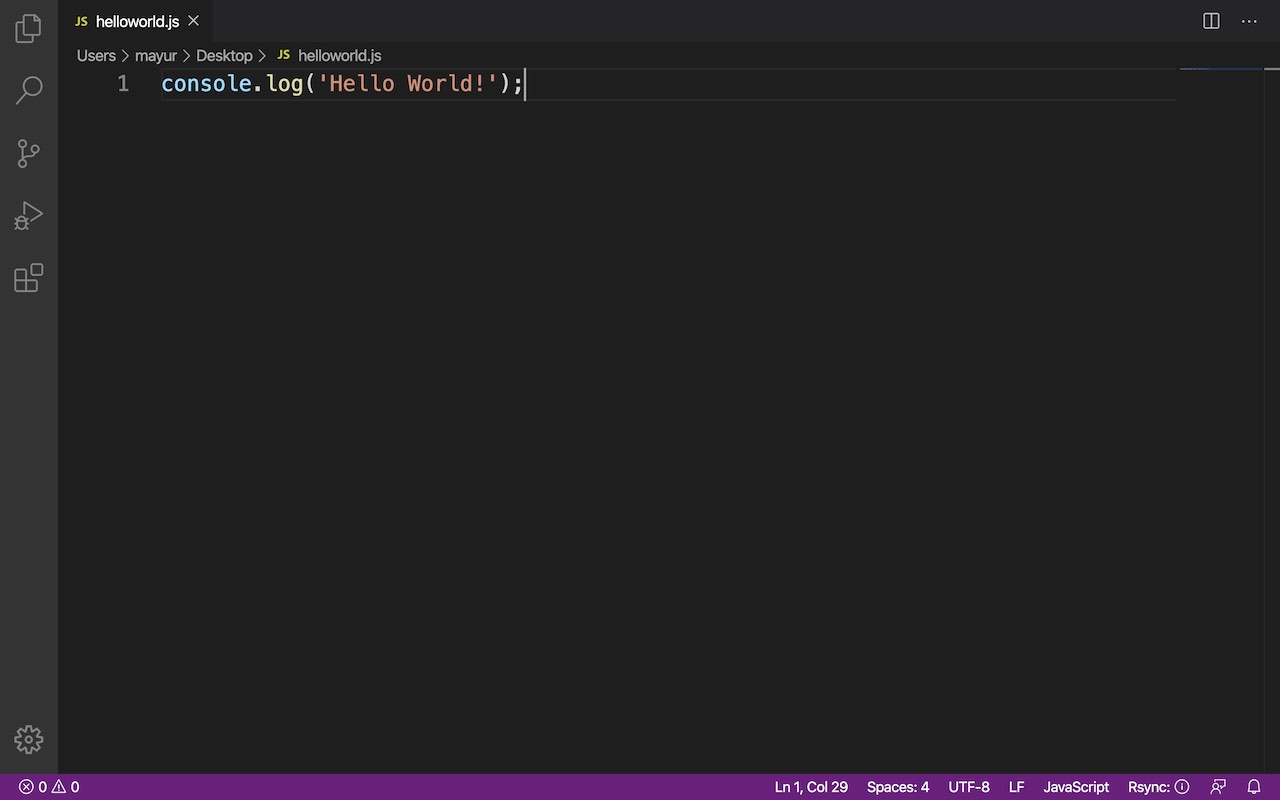Click the mayur breadcrumb segment

(x=156, y=56)
